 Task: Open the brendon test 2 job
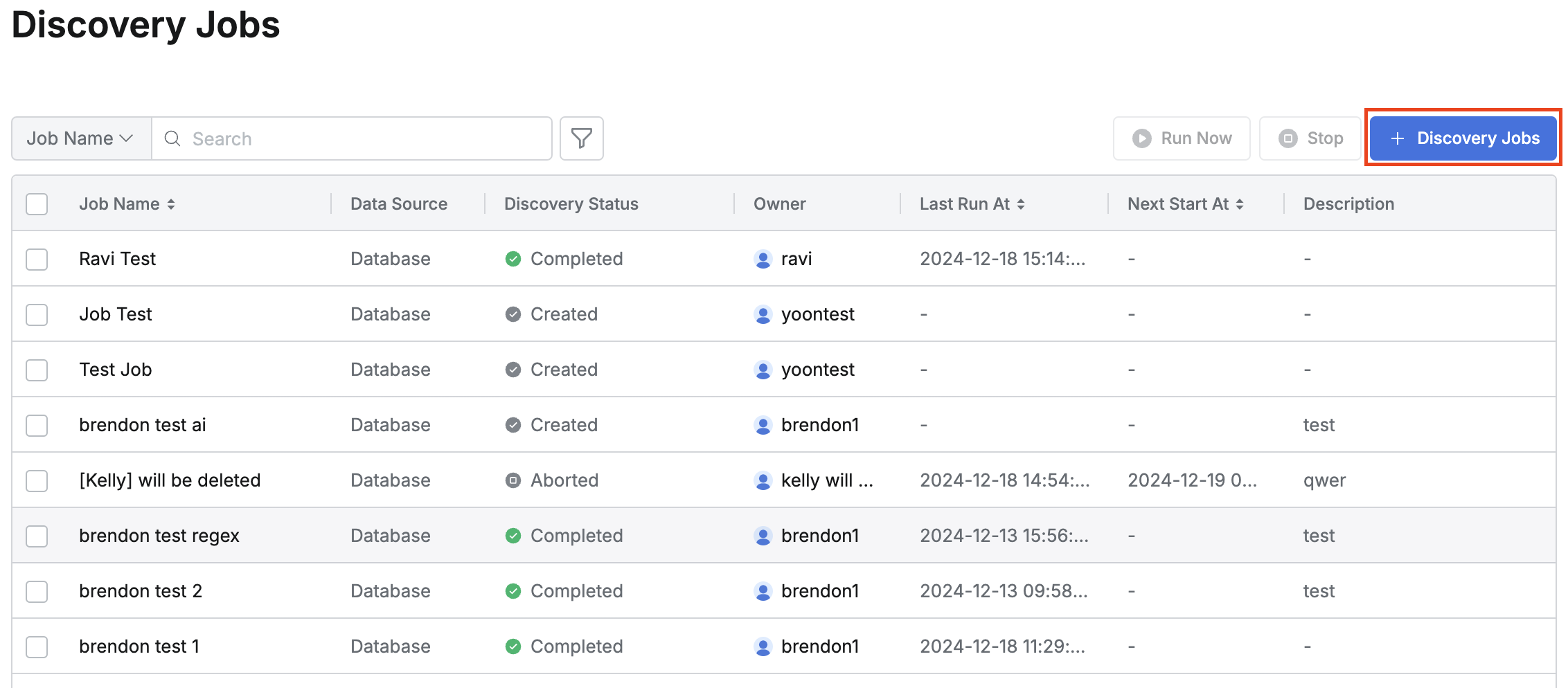[x=141, y=591]
